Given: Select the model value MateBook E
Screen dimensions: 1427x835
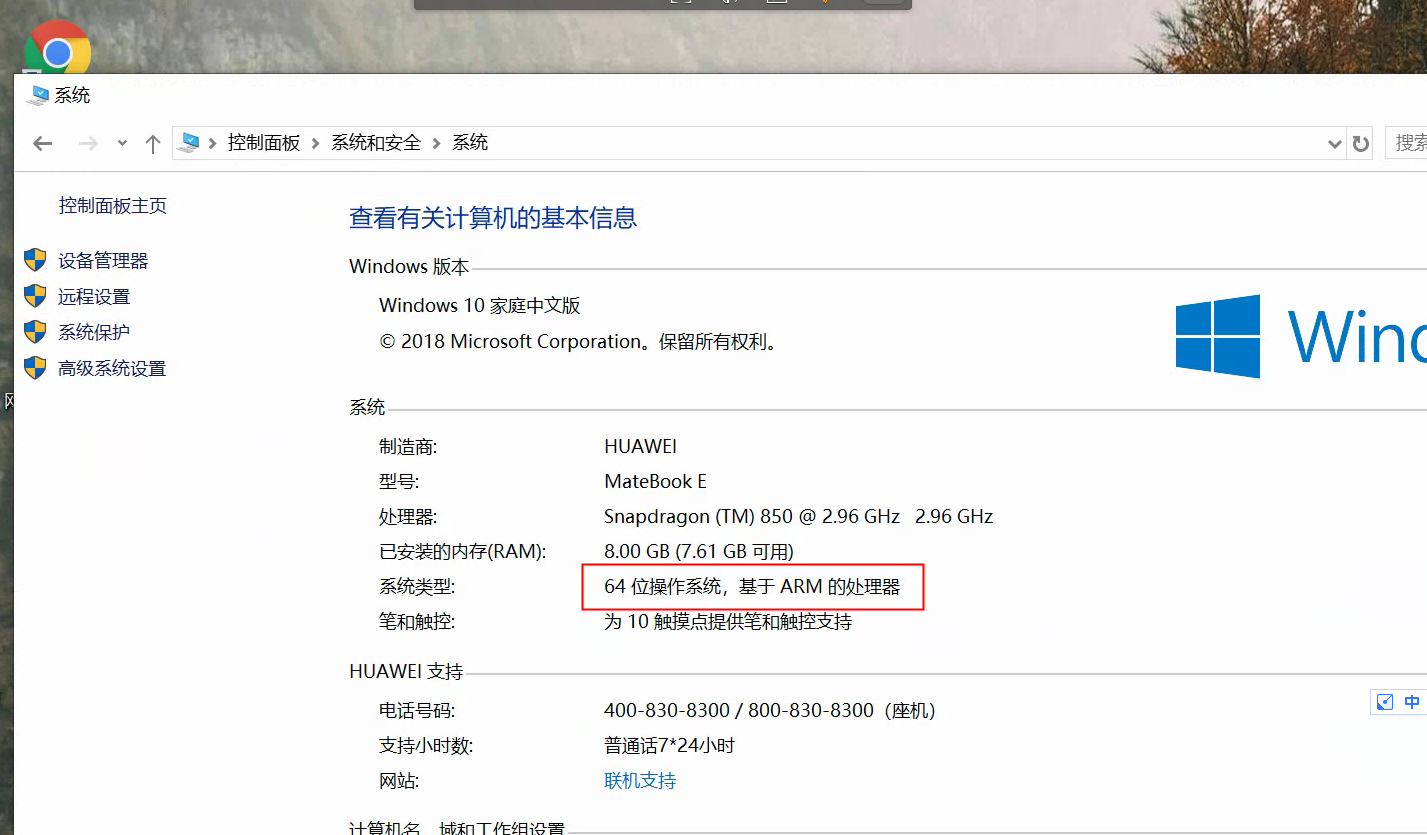Looking at the screenshot, I should pyautogui.click(x=655, y=482).
